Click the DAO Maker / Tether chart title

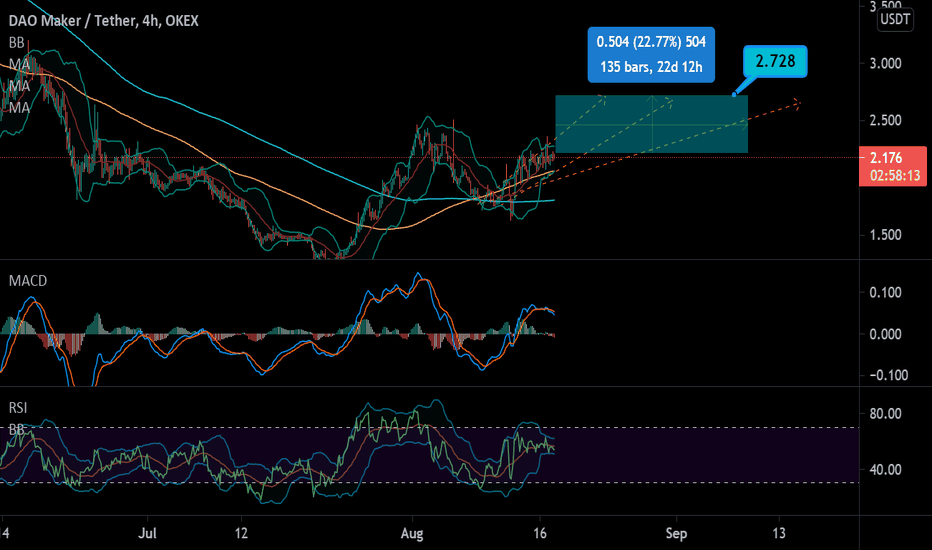(x=103, y=21)
